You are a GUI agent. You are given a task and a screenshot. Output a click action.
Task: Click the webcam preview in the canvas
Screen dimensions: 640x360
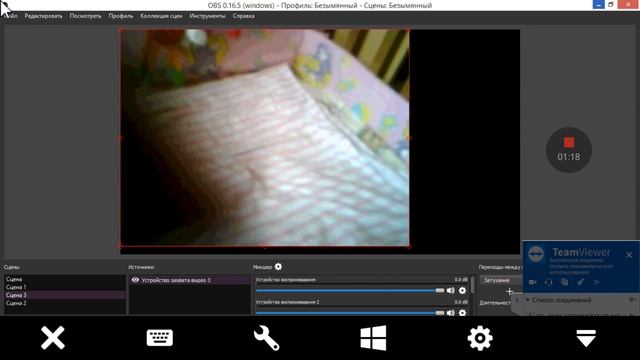(x=264, y=138)
